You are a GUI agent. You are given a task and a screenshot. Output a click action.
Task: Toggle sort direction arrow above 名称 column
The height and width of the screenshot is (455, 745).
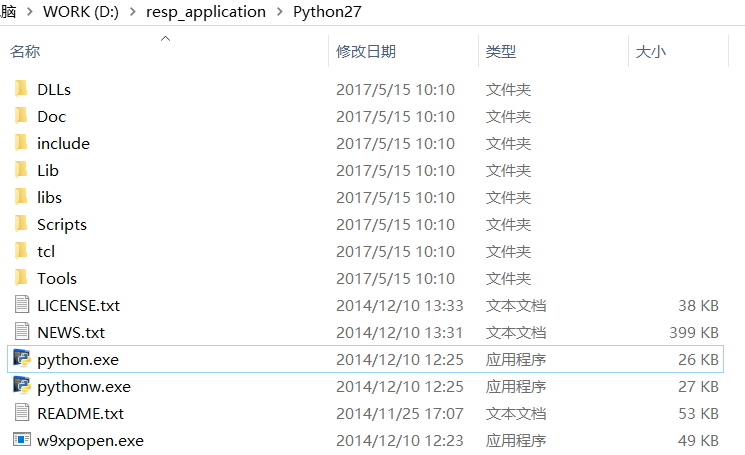point(165,38)
